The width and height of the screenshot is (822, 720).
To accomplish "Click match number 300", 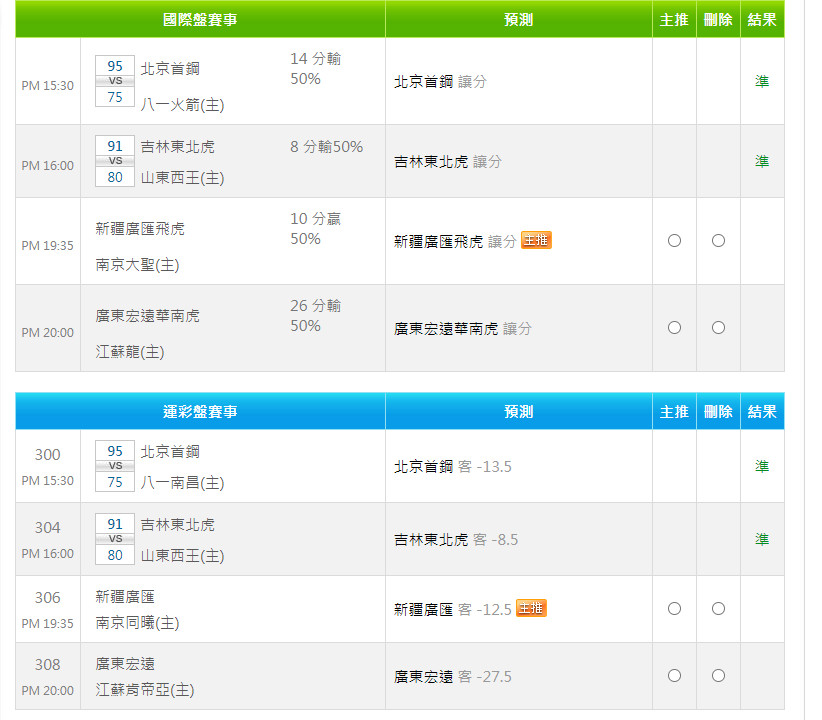I will coord(48,455).
